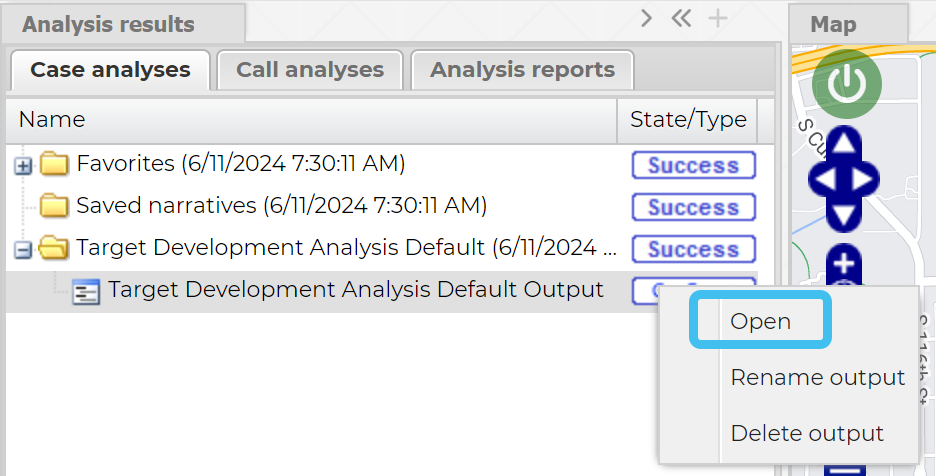The image size is (936, 476).
Task: Click the plus icon beside panel chevrons
Action: click(x=718, y=19)
